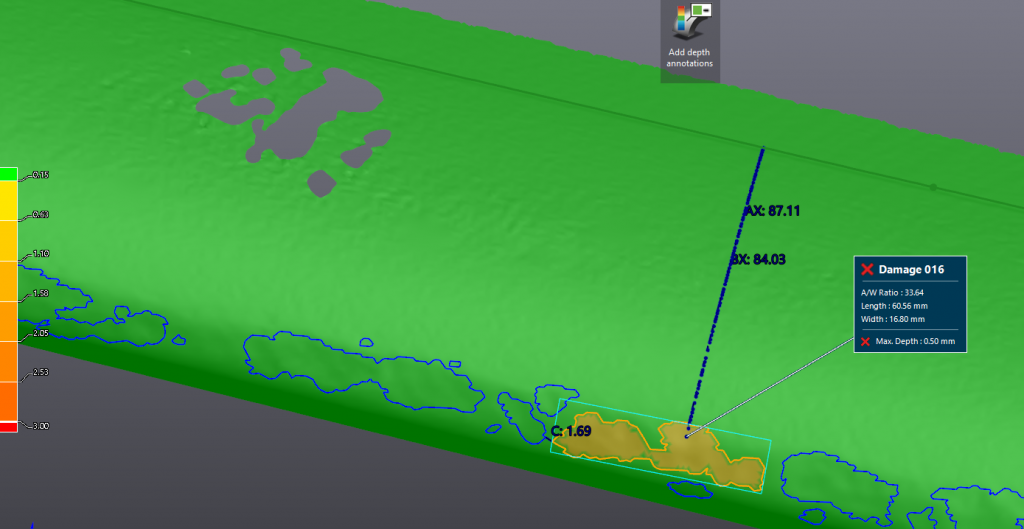The height and width of the screenshot is (529, 1024).
Task: Click the top endpoint of the dotted measurement line
Action: click(x=764, y=150)
